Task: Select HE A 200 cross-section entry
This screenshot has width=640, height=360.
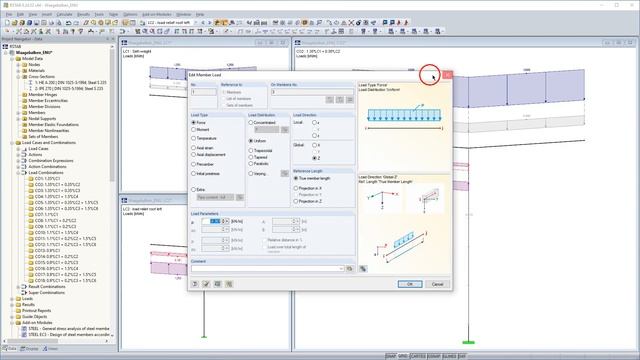Action: (70, 82)
